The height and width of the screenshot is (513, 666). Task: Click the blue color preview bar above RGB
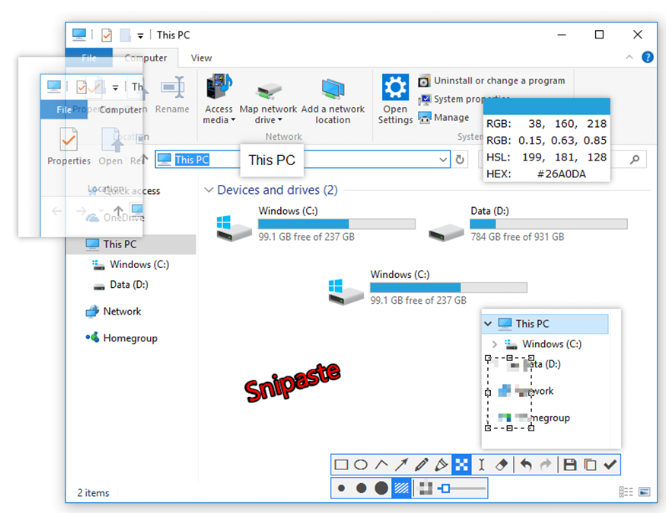pos(547,106)
